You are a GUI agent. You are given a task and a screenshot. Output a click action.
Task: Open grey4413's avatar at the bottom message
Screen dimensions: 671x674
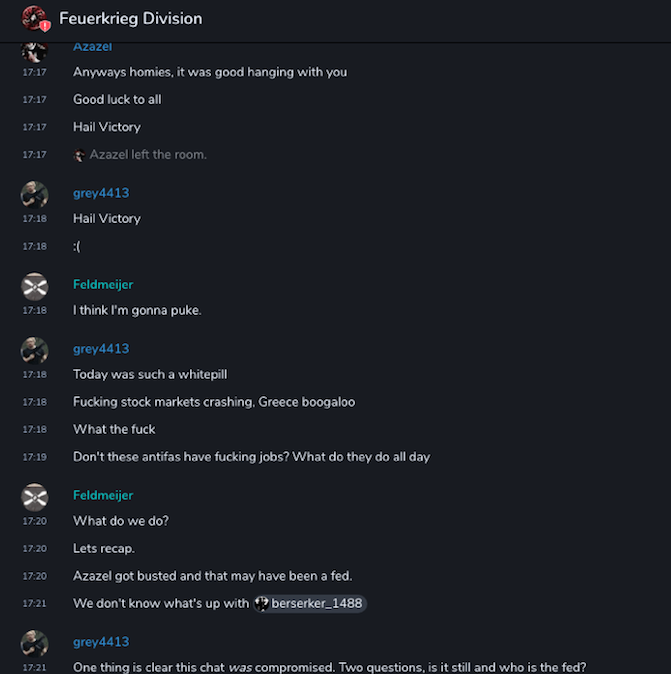pos(35,643)
